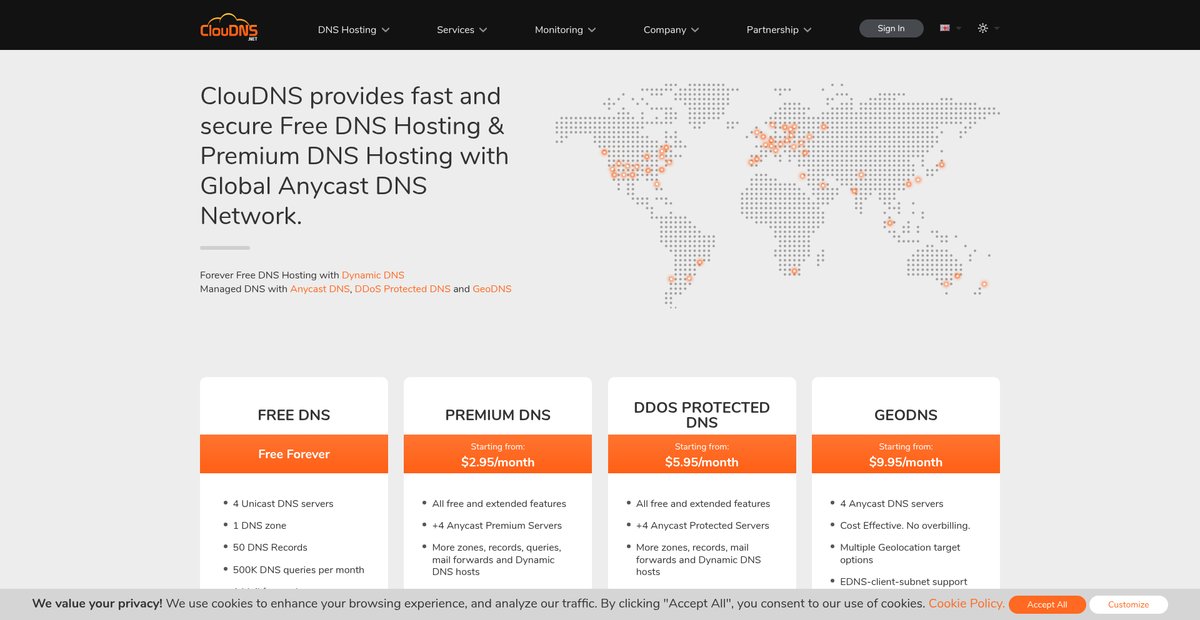Open the language flag selector
Screen dimensions: 1200x620
click(x=944, y=28)
